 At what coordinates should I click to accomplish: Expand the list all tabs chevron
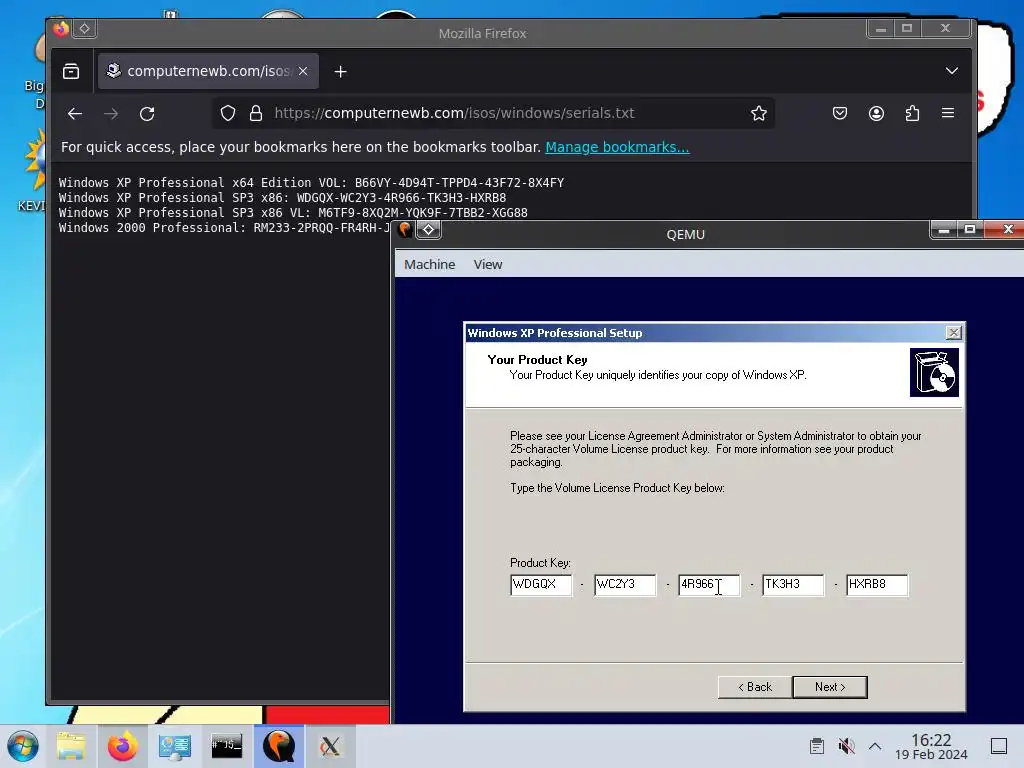click(952, 71)
